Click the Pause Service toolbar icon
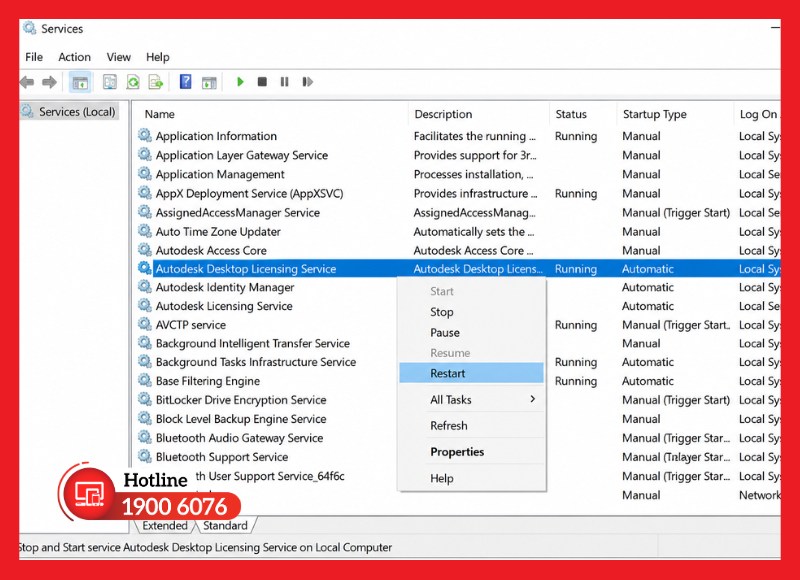 [x=284, y=82]
